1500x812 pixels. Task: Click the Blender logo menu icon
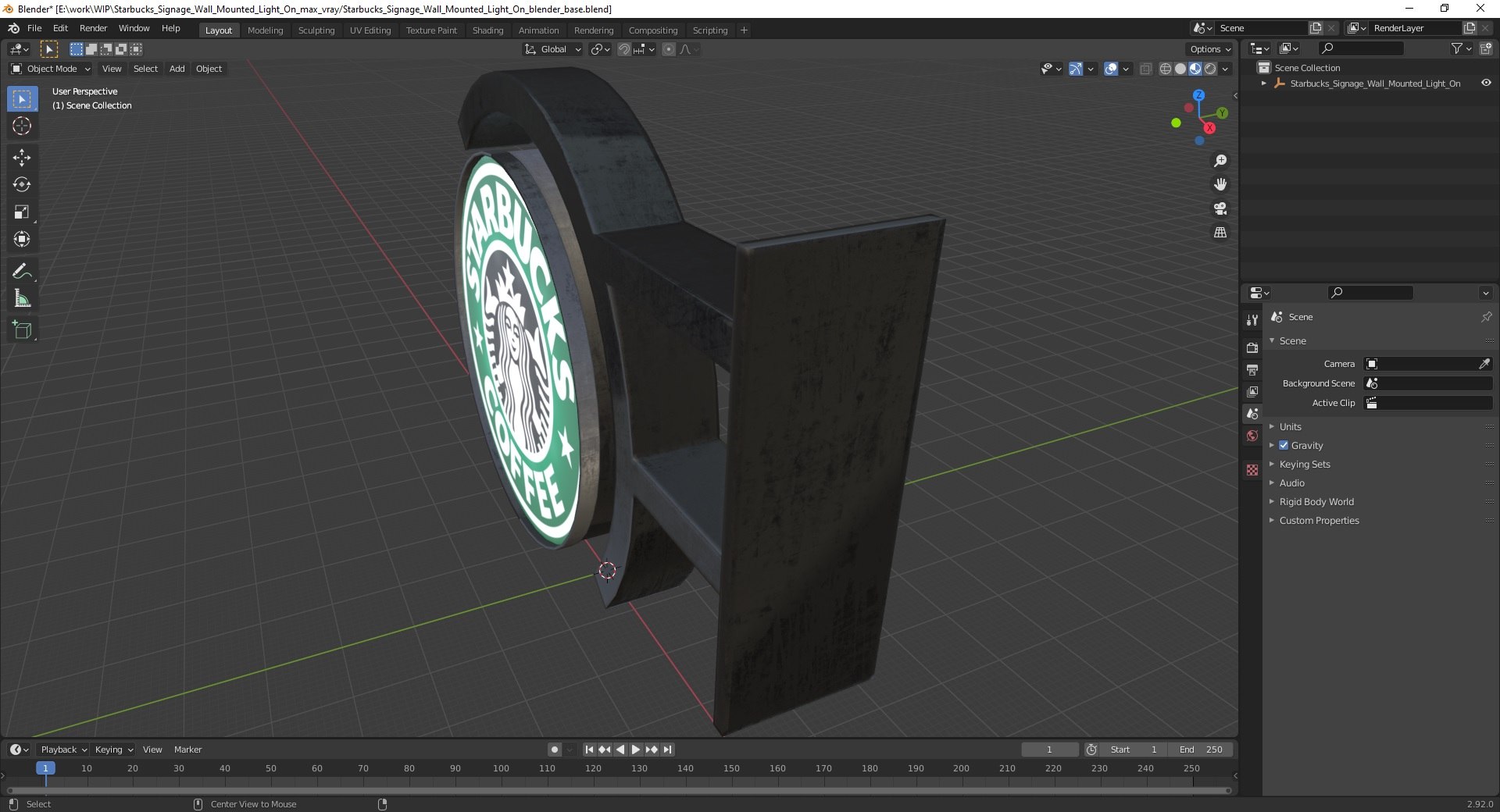click(13, 28)
